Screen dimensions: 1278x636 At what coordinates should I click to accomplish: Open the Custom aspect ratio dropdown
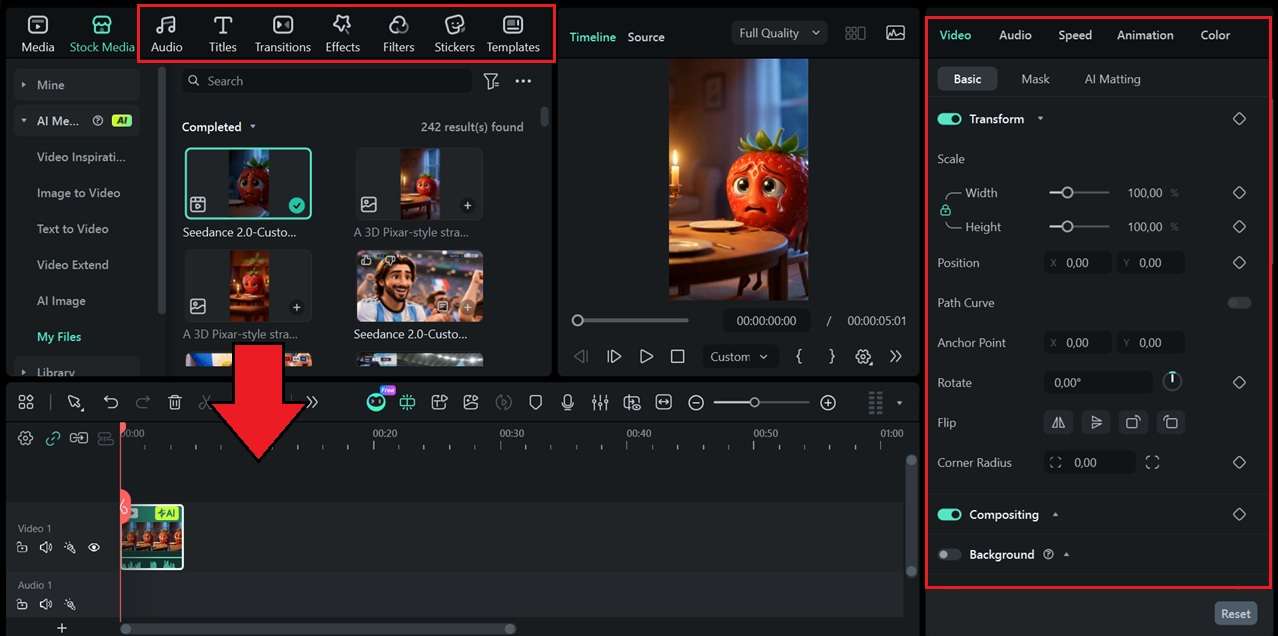[738, 357]
